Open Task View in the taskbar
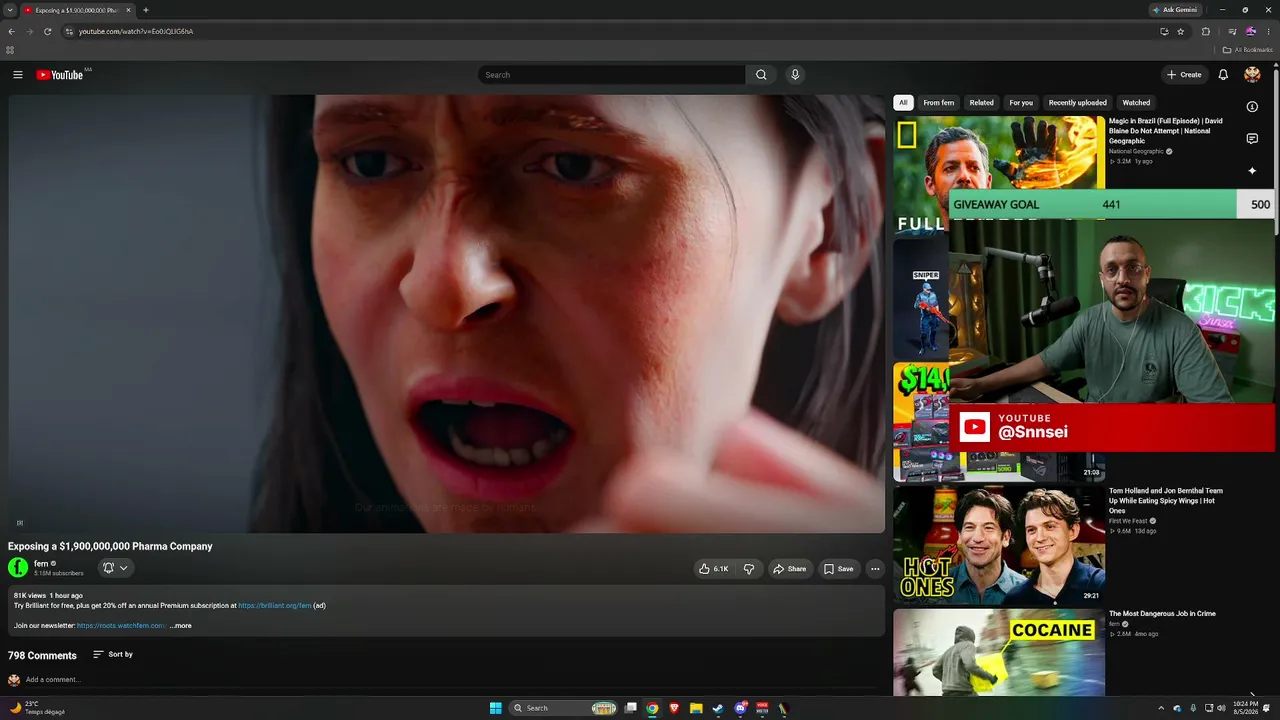Image resolution: width=1280 pixels, height=720 pixels. [630, 708]
